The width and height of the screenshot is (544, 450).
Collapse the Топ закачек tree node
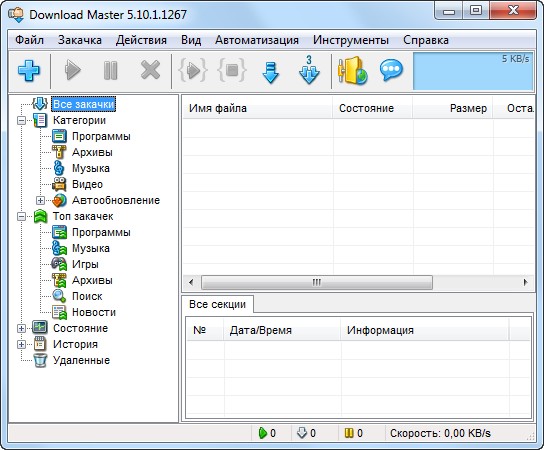click(x=22, y=216)
